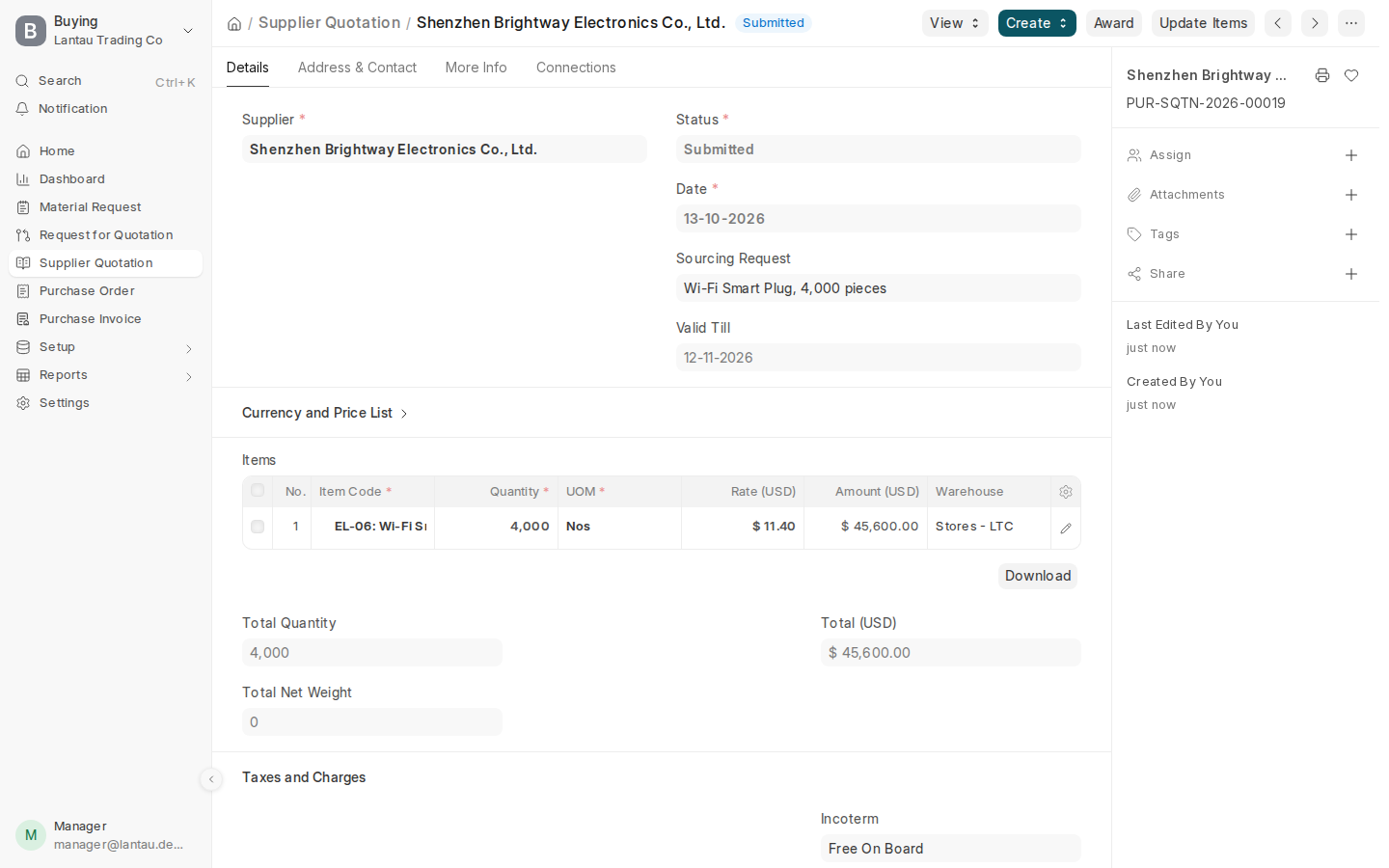Expand Currency and Price List section
Image resolution: width=1389 pixels, height=868 pixels.
(x=325, y=413)
